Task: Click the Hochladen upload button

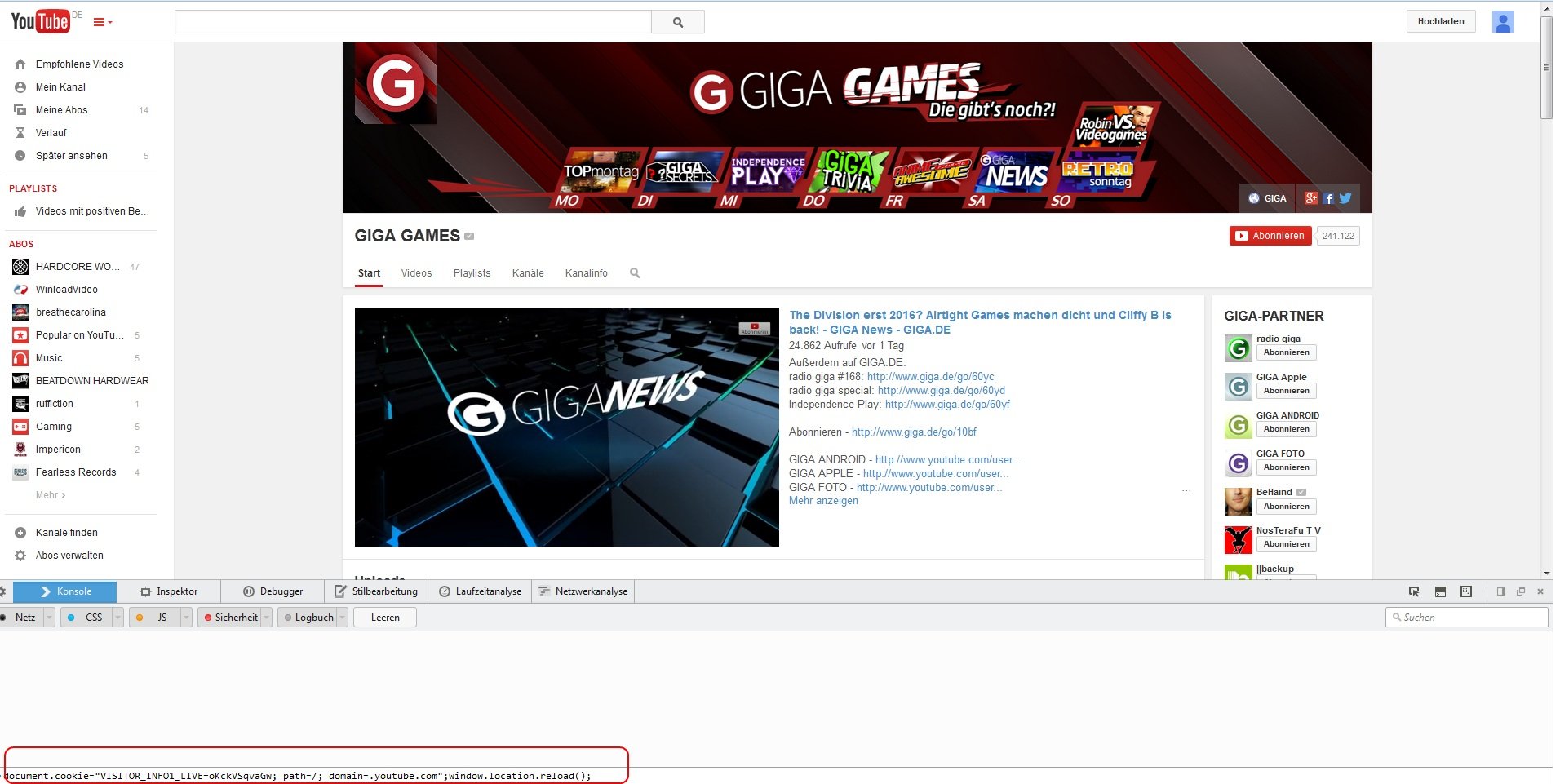Action: coord(1441,21)
